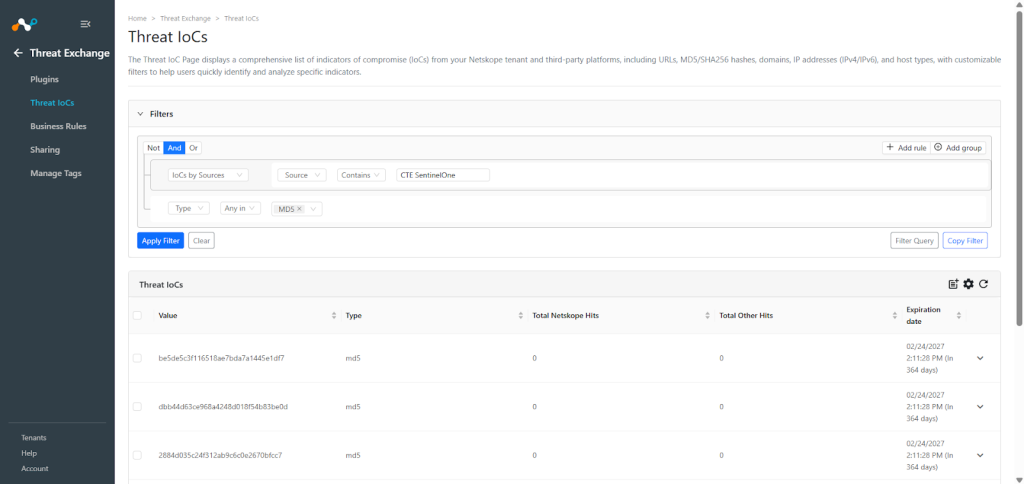Open Tenants in the sidebar footer

click(x=34, y=438)
